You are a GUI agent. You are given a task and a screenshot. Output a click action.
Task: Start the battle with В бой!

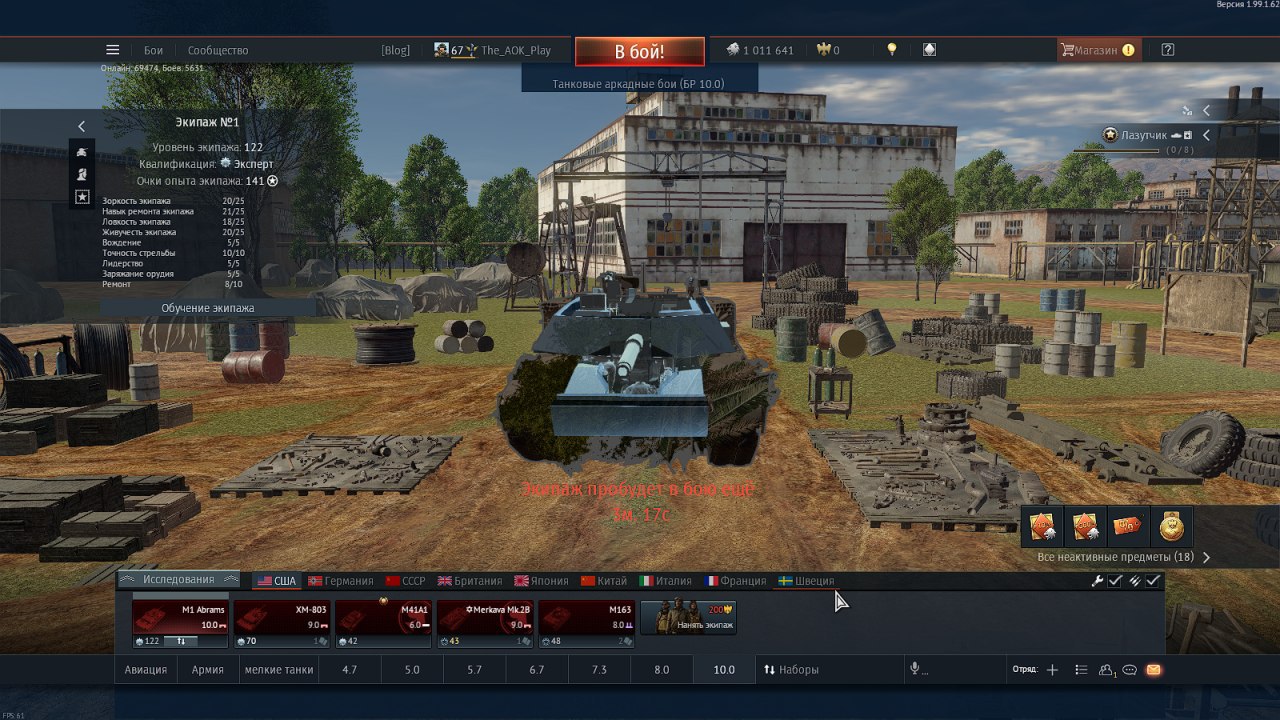click(x=639, y=51)
